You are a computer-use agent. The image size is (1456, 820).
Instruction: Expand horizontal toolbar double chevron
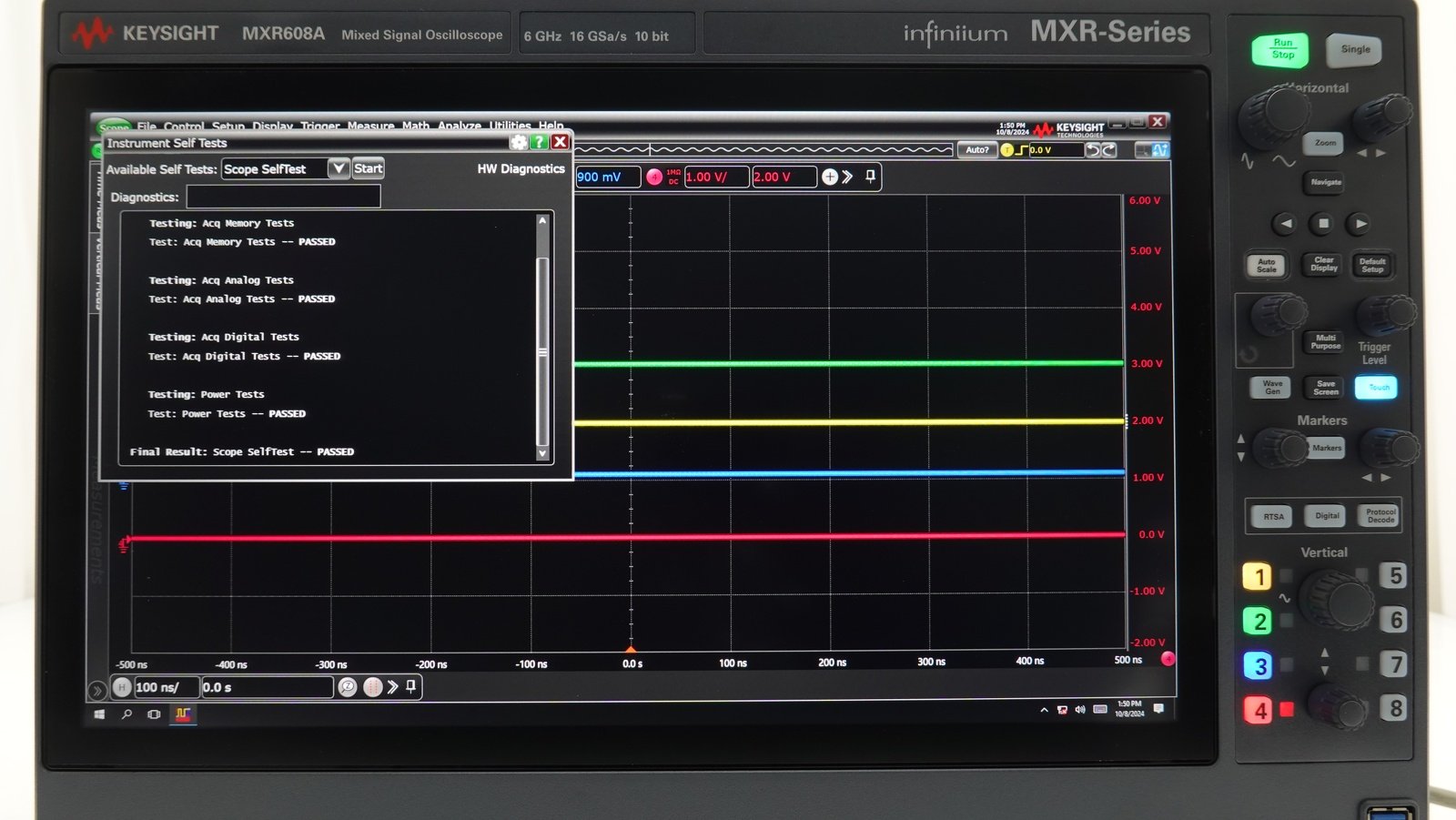tap(393, 687)
